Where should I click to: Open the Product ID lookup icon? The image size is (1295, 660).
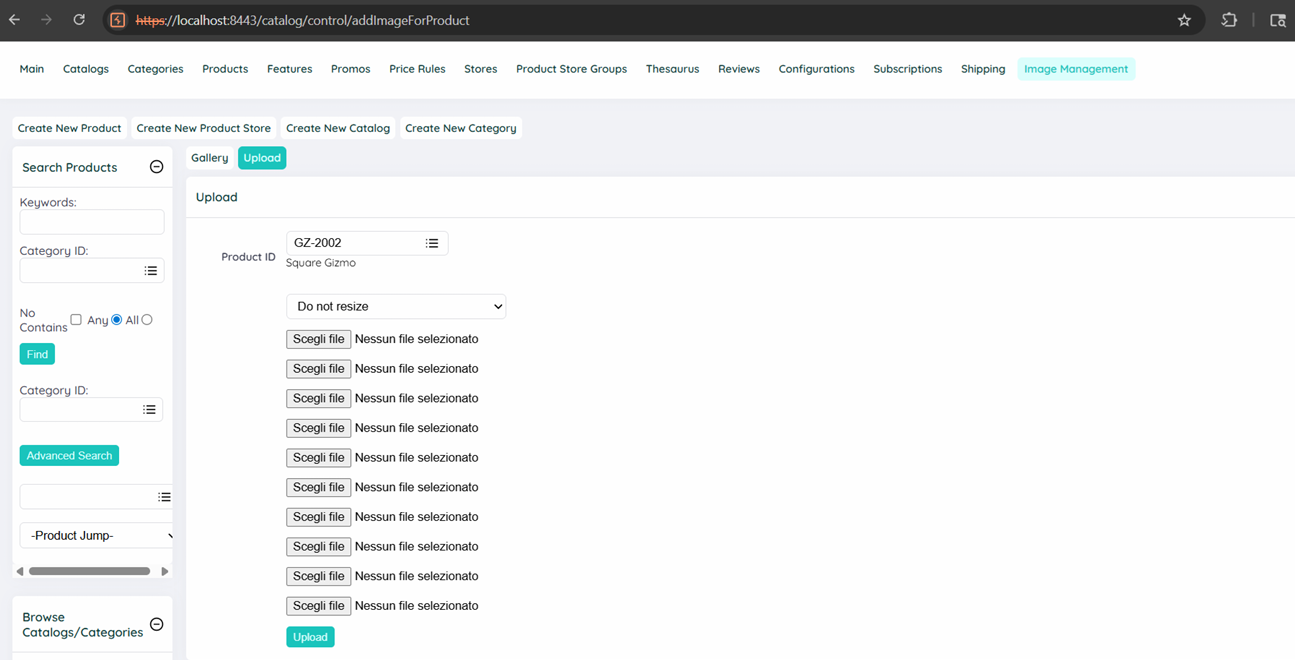point(432,243)
